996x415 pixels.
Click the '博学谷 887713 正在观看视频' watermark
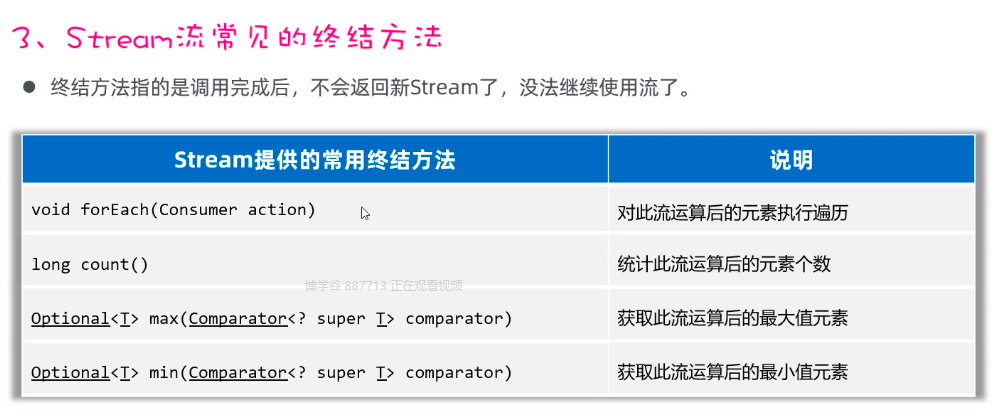(x=384, y=285)
